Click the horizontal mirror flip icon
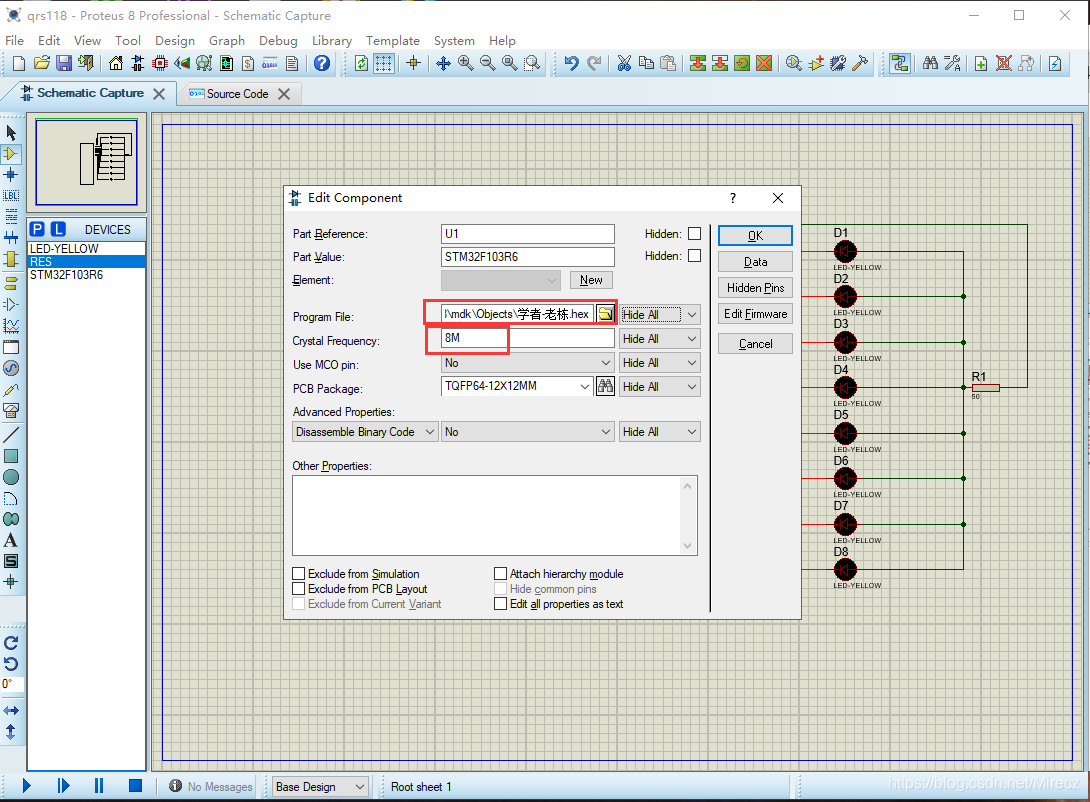The width and height of the screenshot is (1090, 802). (x=10, y=710)
